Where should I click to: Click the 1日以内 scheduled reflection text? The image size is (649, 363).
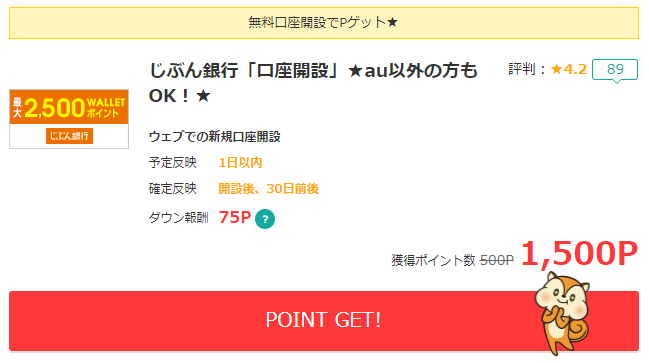240,163
